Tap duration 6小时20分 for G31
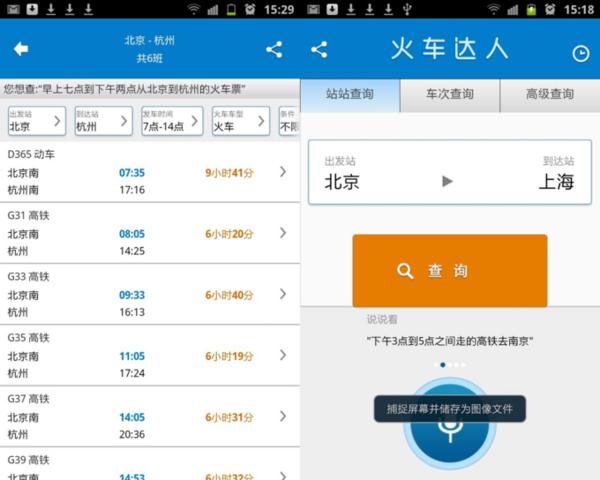 click(x=229, y=234)
